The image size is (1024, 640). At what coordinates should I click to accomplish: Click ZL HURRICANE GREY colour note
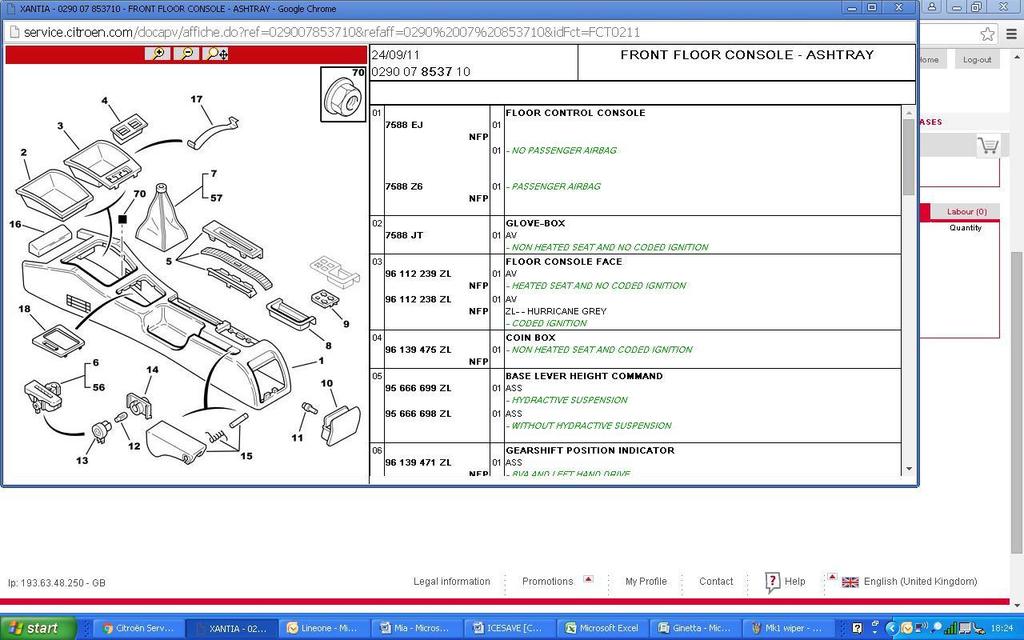[556, 311]
